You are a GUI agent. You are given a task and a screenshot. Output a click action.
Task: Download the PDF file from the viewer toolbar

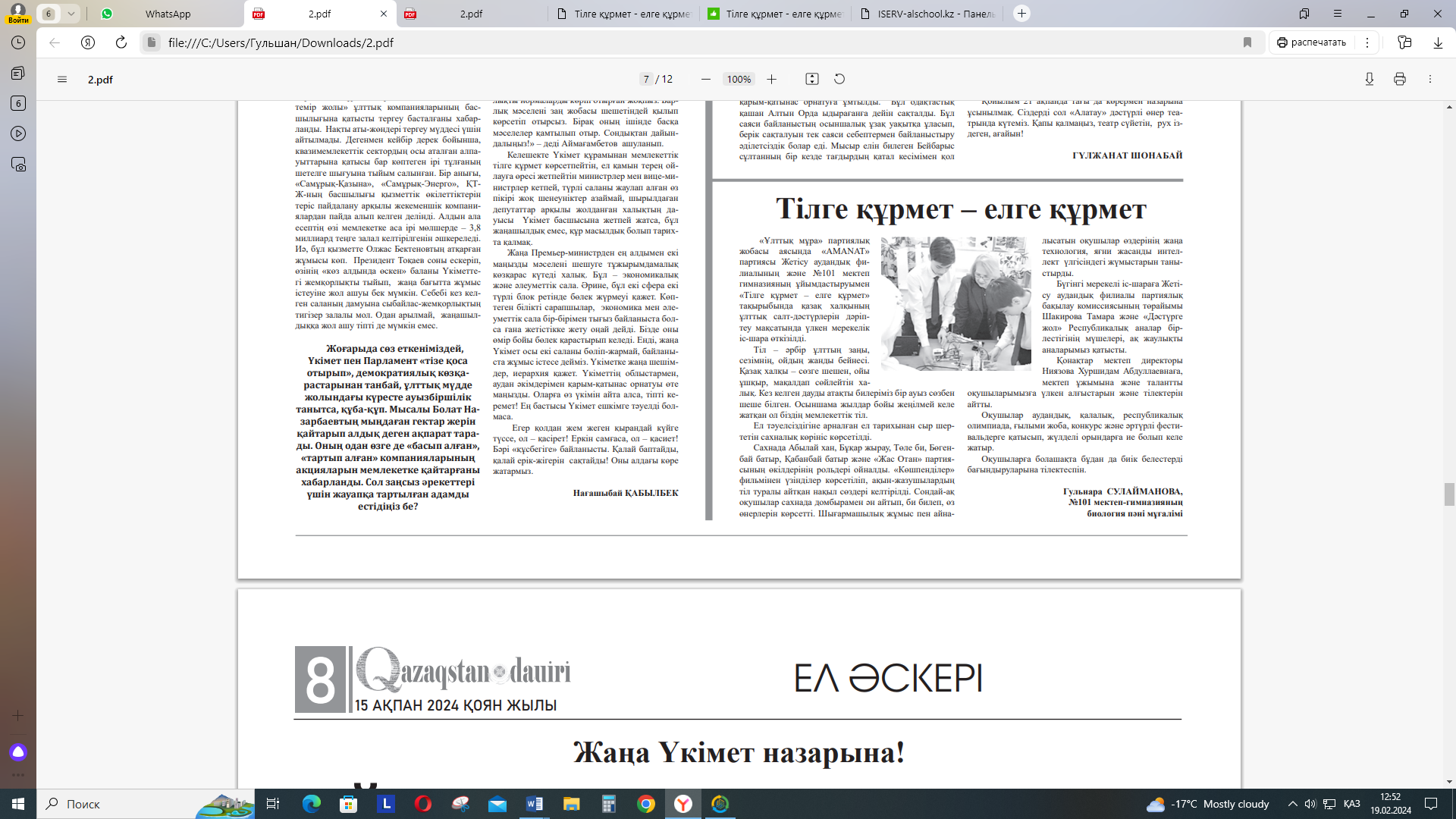tap(1370, 80)
